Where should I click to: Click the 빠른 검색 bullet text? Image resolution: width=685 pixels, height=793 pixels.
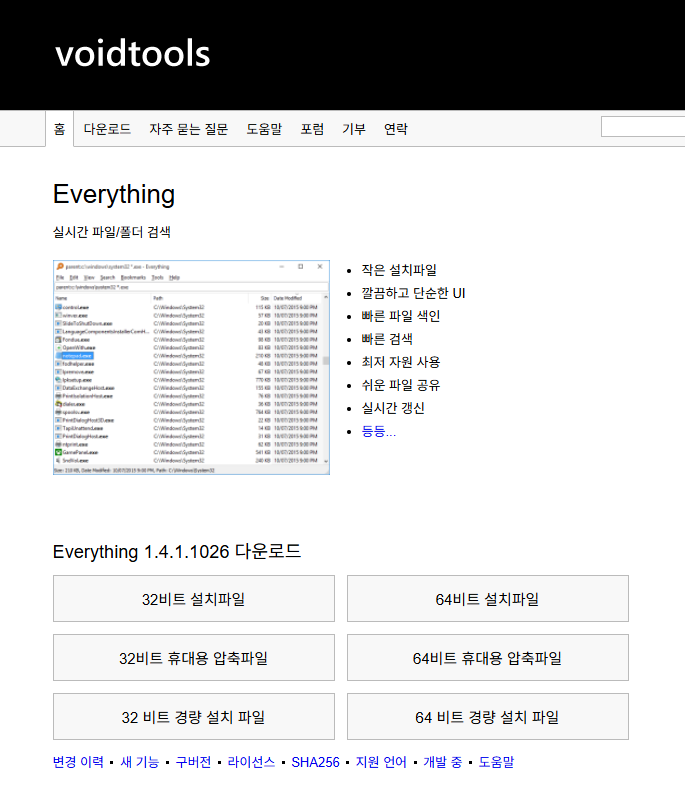(387, 339)
